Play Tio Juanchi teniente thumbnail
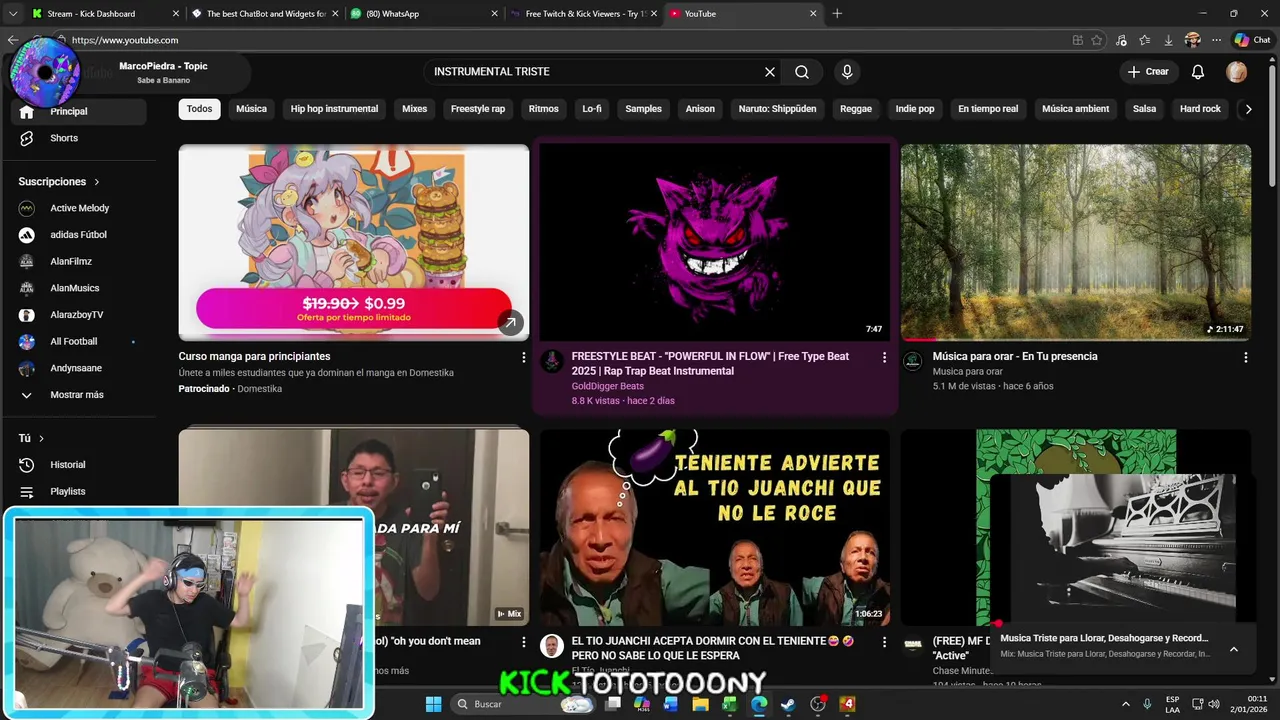The image size is (1280, 720). pyautogui.click(x=714, y=527)
